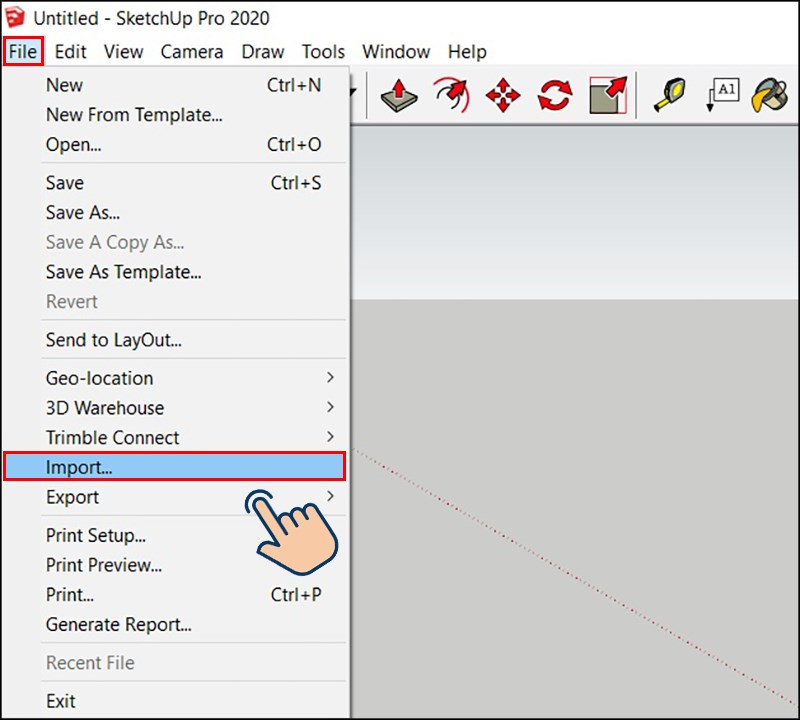Viewport: 800px width, 720px height.
Task: Choose Open... in File menu
Action: tap(175, 144)
